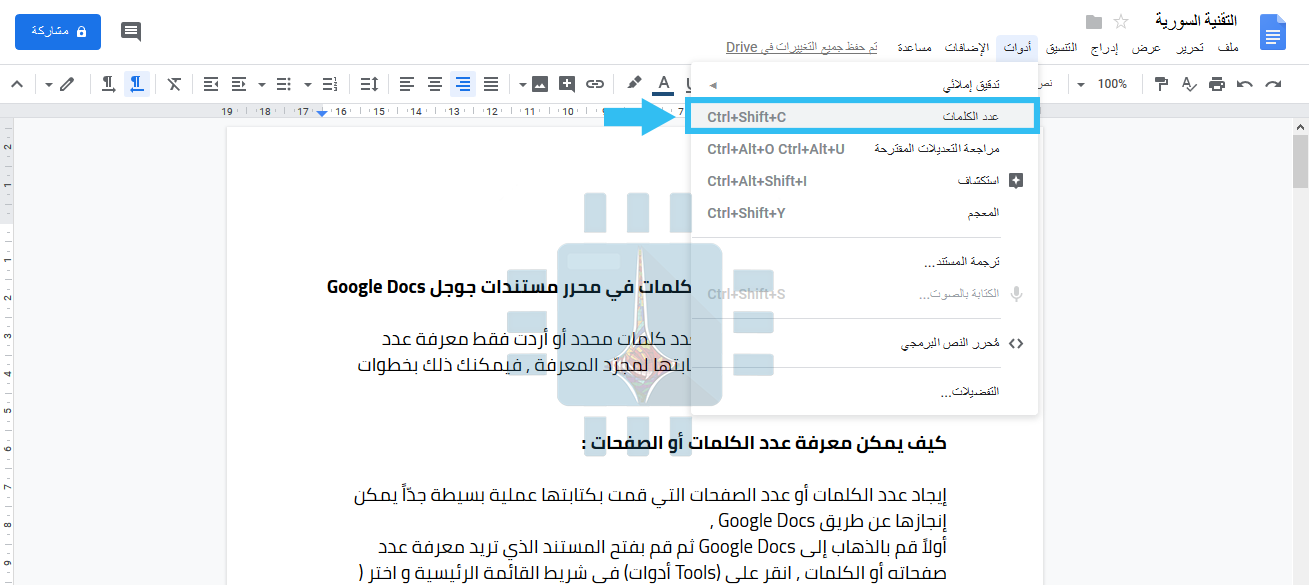Click the clear formatting icon
Image resolution: width=1309 pixels, height=585 pixels.
pyautogui.click(x=174, y=84)
